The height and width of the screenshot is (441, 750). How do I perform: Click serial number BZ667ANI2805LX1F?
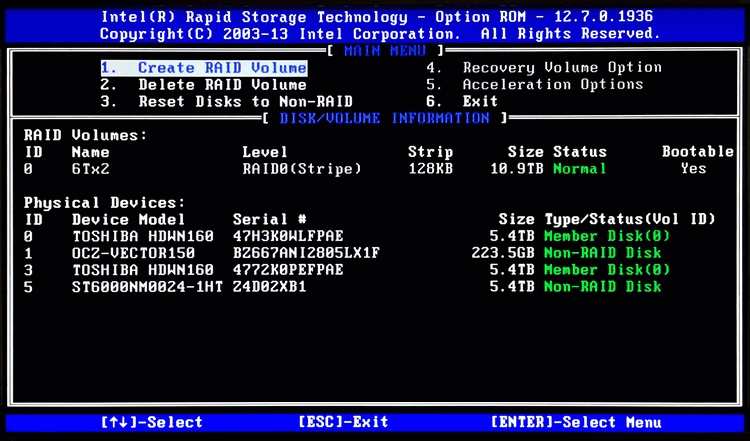tap(306, 253)
